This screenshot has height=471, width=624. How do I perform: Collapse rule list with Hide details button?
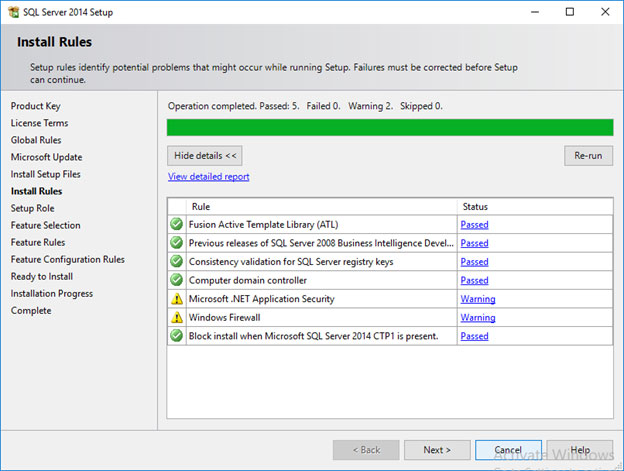click(205, 156)
